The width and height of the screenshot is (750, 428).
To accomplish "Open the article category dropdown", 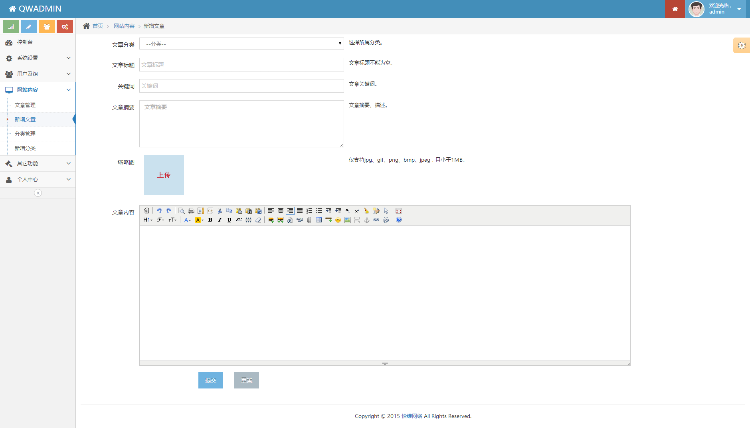I will [x=242, y=44].
